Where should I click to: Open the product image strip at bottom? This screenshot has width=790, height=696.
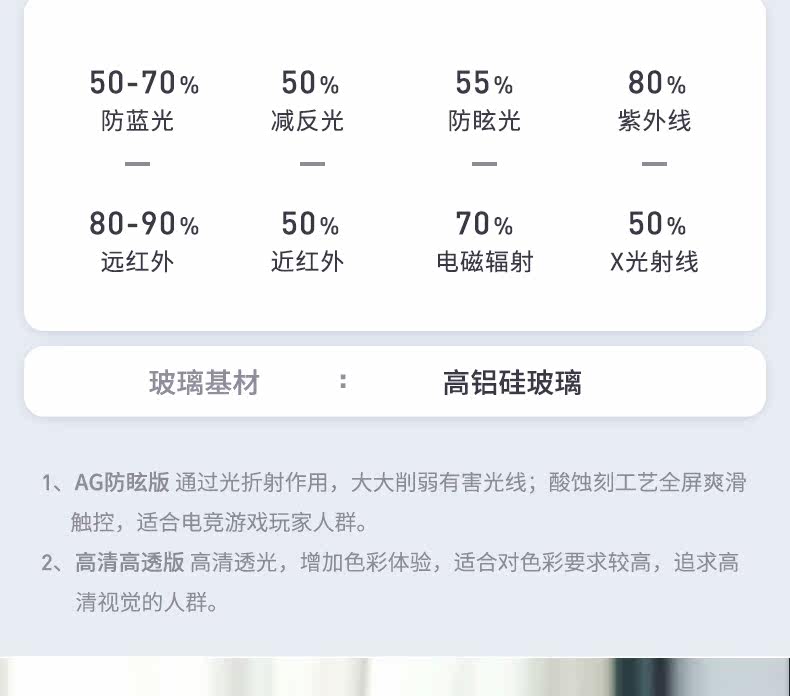coord(395,676)
